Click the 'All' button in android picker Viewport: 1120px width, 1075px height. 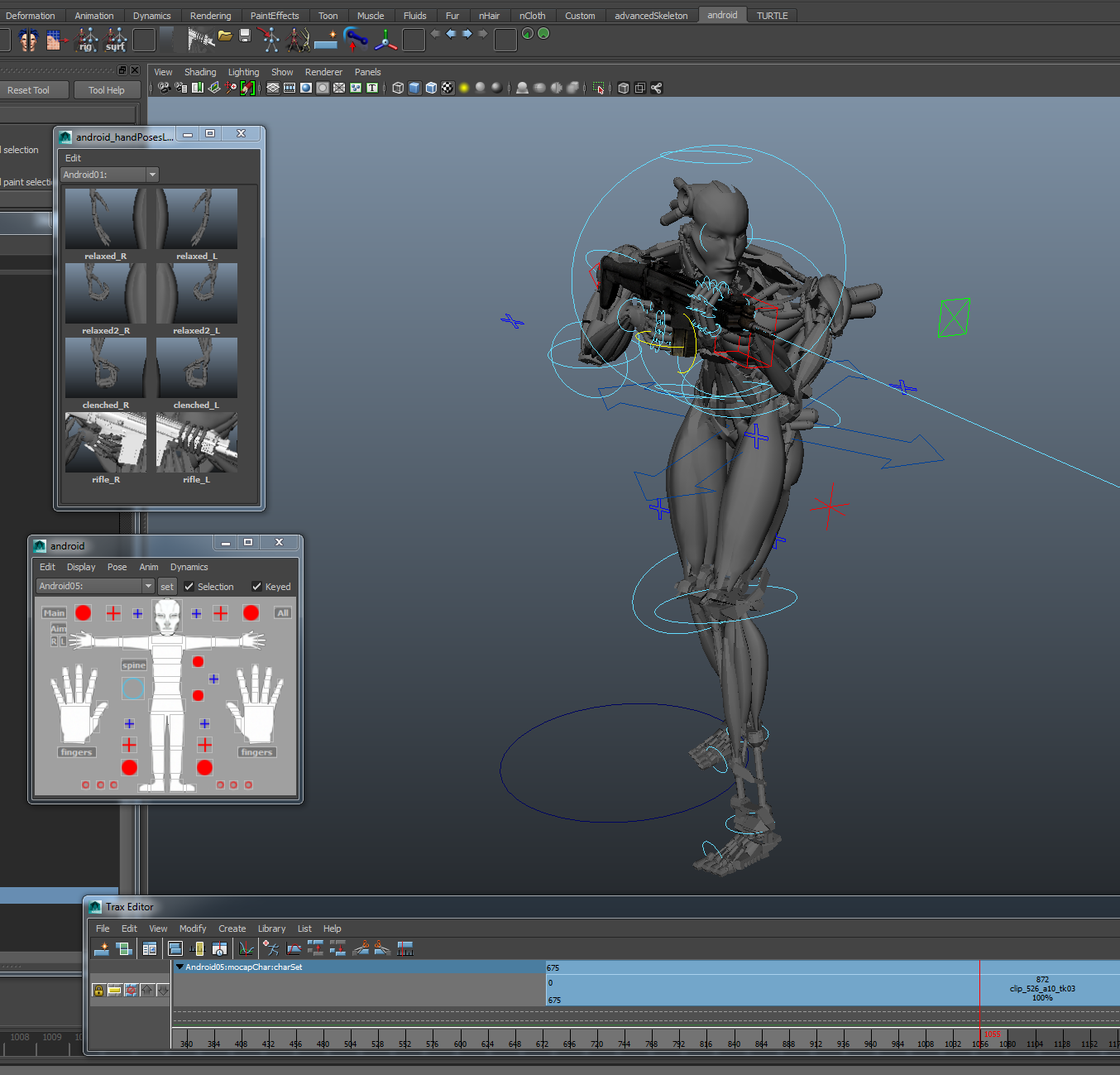click(283, 613)
